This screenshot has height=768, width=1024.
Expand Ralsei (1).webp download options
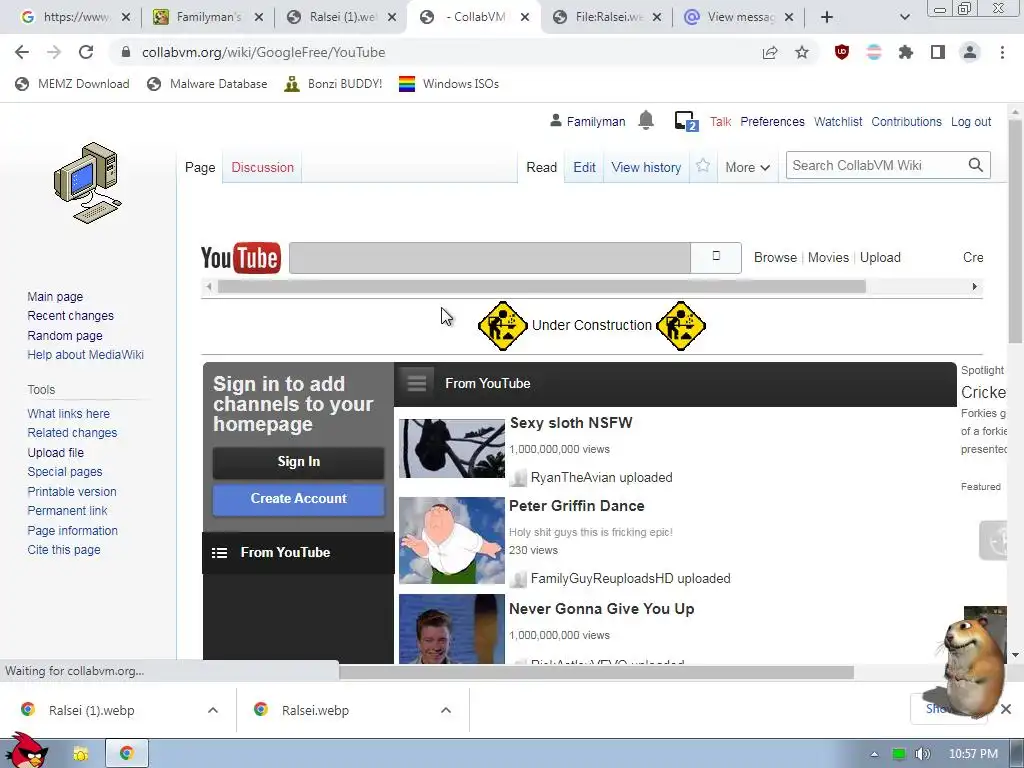pyautogui.click(x=213, y=710)
